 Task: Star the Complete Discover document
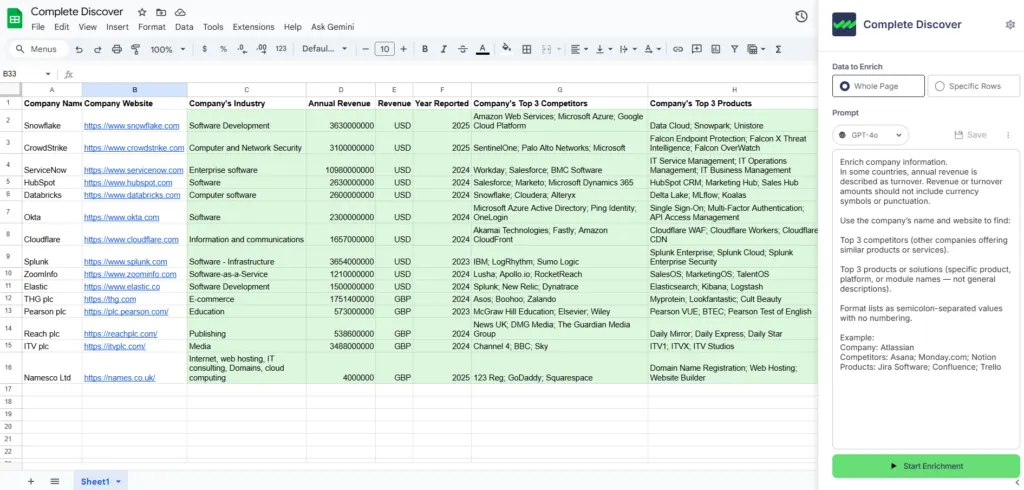[x=142, y=11]
